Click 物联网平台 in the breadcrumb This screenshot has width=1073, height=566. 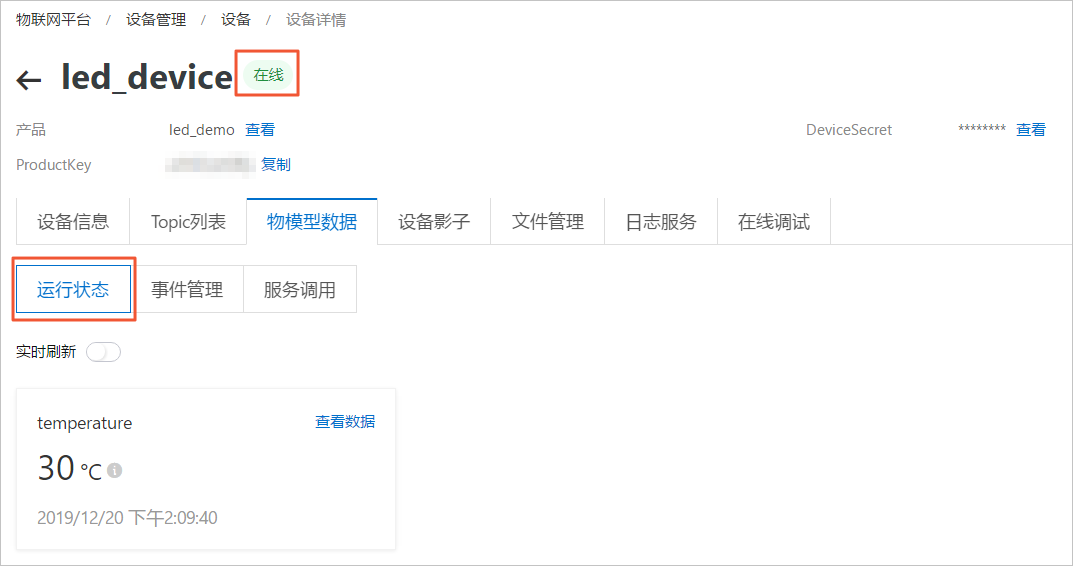pyautogui.click(x=53, y=20)
